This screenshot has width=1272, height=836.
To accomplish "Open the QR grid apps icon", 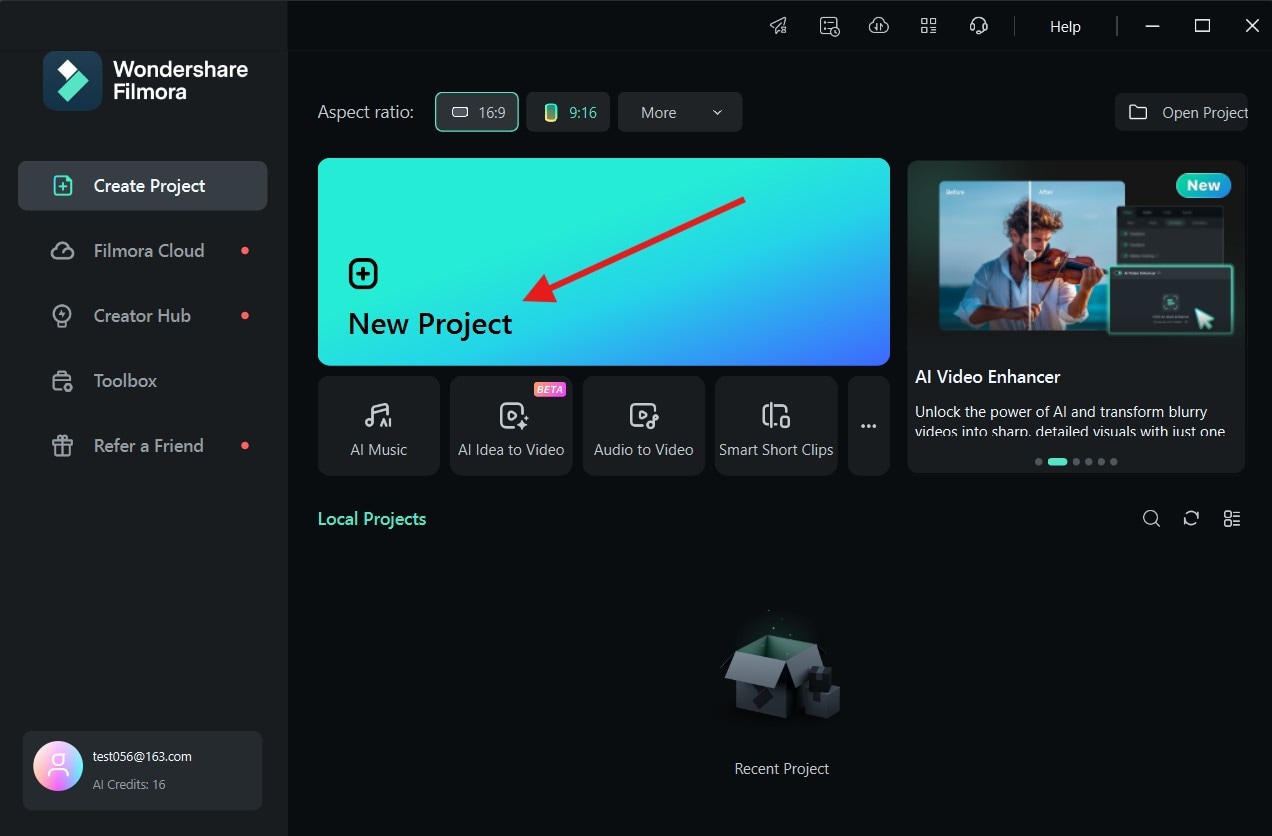I will click(929, 26).
